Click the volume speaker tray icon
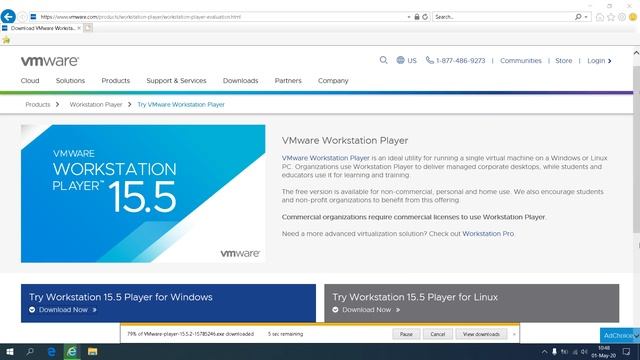The width and height of the screenshot is (640, 360). 584,351
